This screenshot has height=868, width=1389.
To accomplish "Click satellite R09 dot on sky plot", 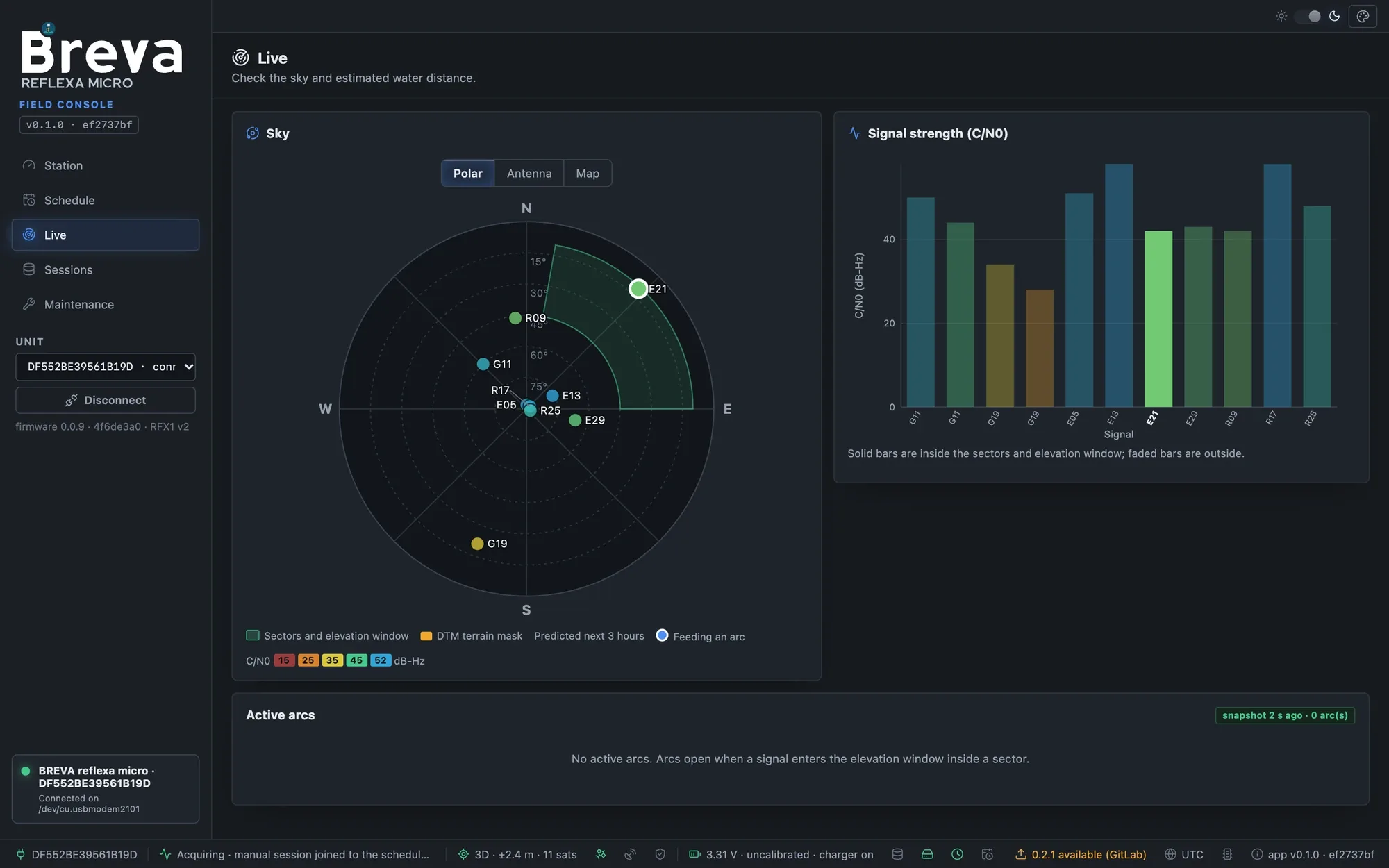I will [x=515, y=318].
